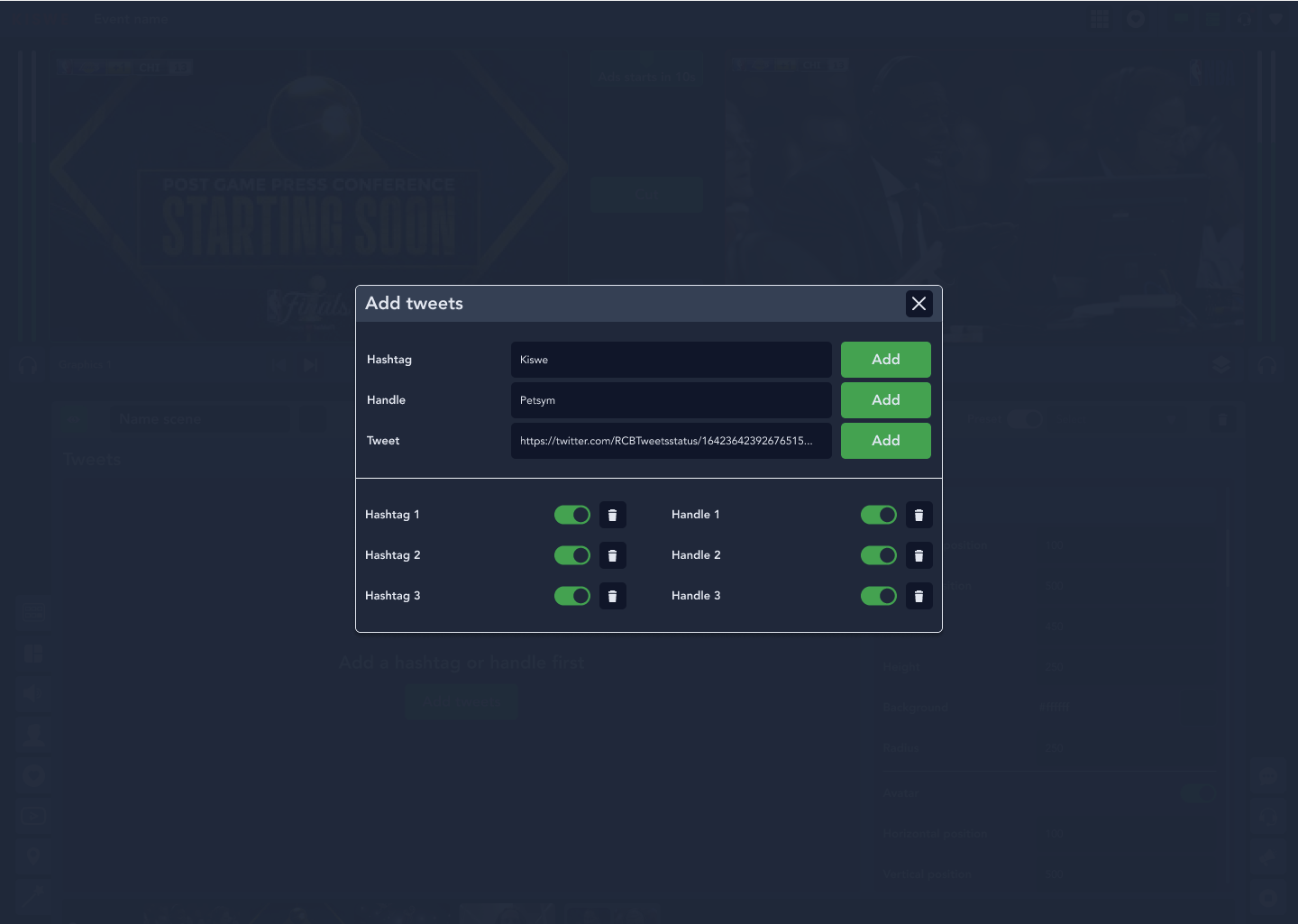Toggle Hashtag 3 off

[572, 596]
